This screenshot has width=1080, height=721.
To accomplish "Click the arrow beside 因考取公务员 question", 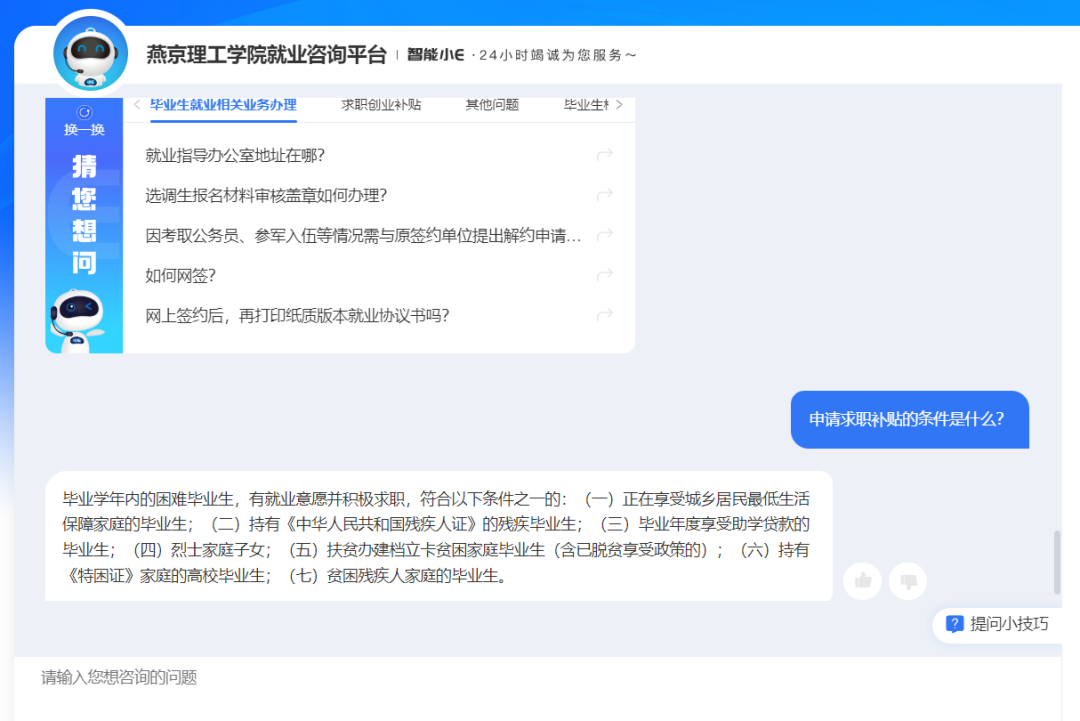I will (604, 234).
